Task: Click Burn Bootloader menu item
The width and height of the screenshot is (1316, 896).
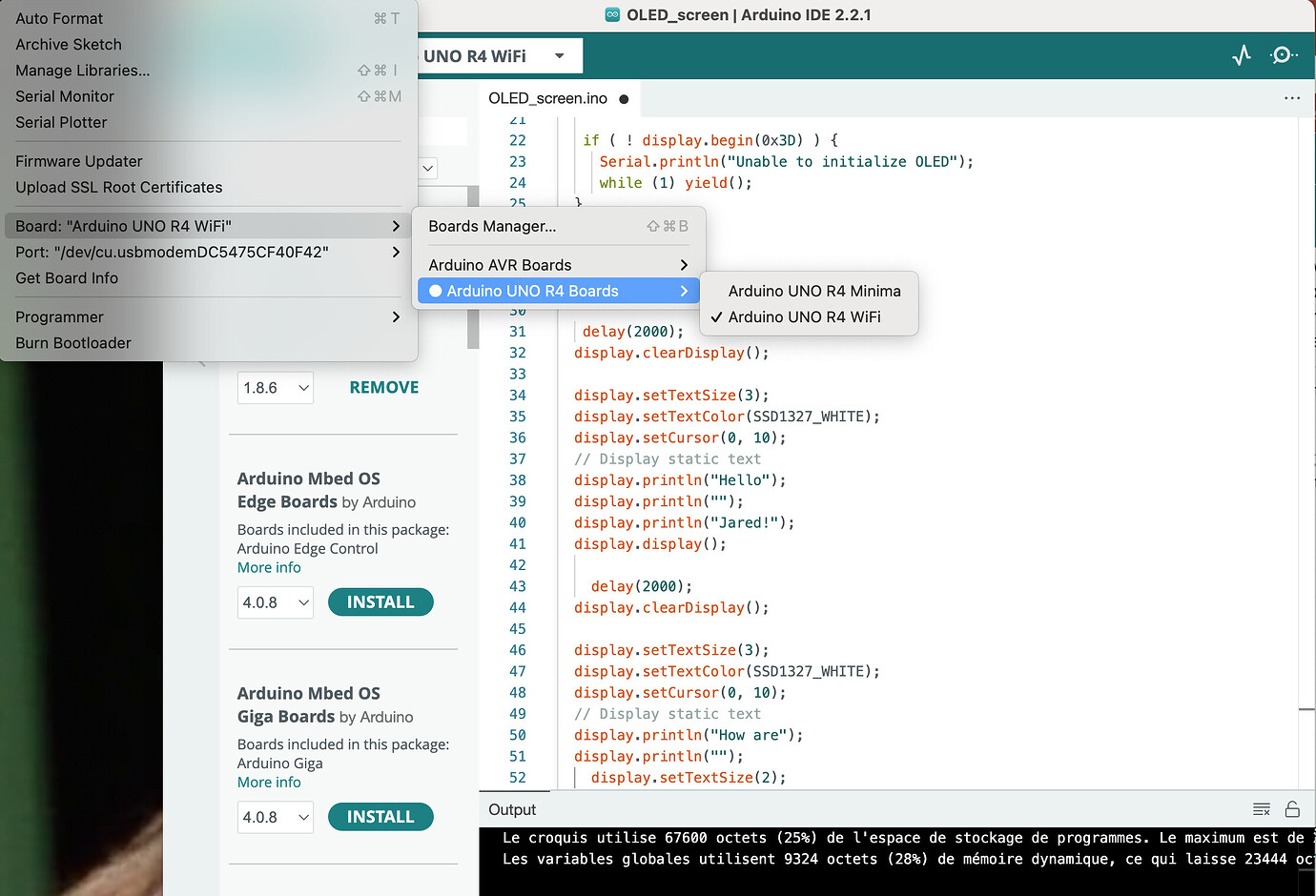Action: 73,343
